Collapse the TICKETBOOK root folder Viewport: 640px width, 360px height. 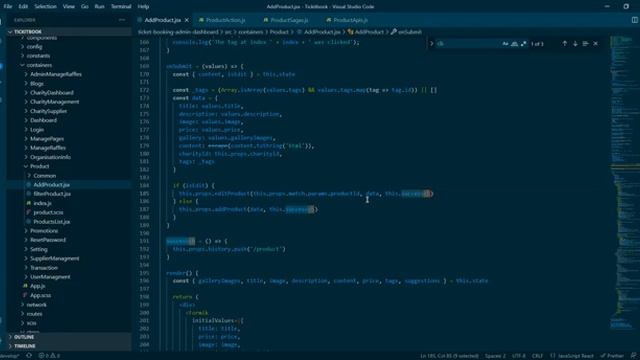point(69,31)
